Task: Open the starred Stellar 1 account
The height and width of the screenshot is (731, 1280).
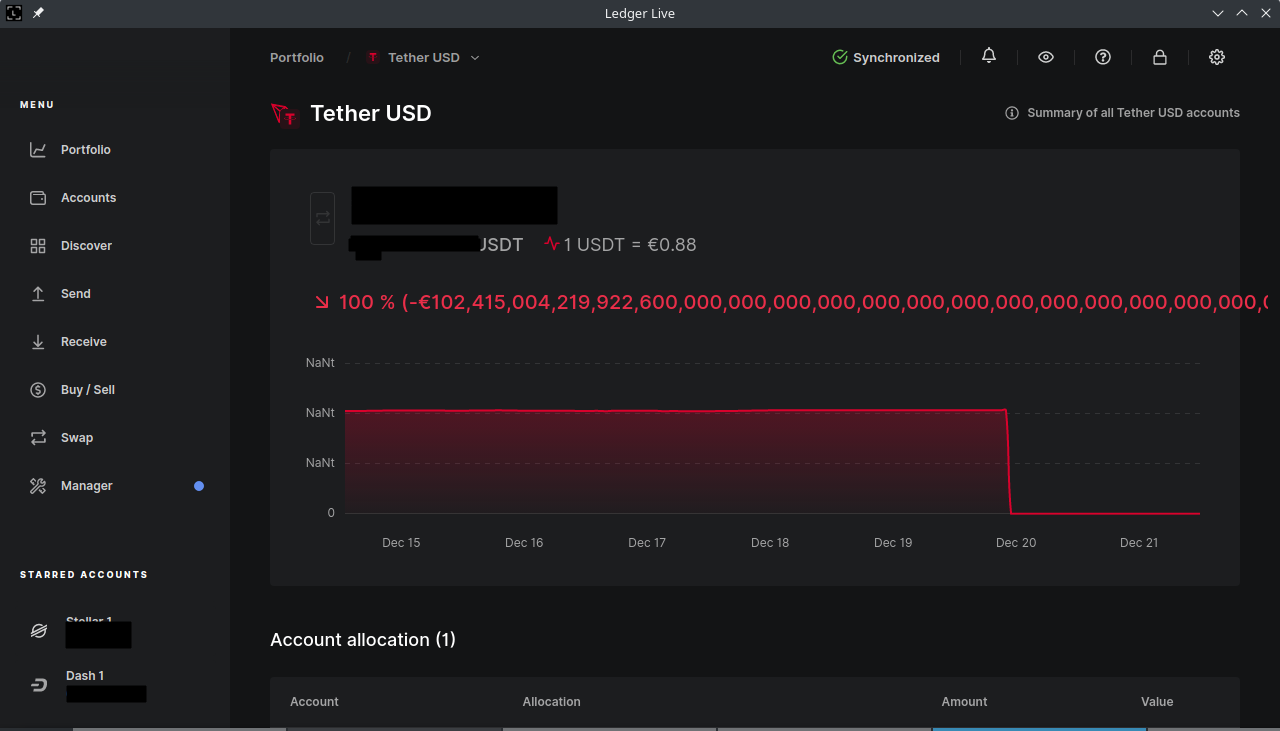Action: [x=90, y=628]
